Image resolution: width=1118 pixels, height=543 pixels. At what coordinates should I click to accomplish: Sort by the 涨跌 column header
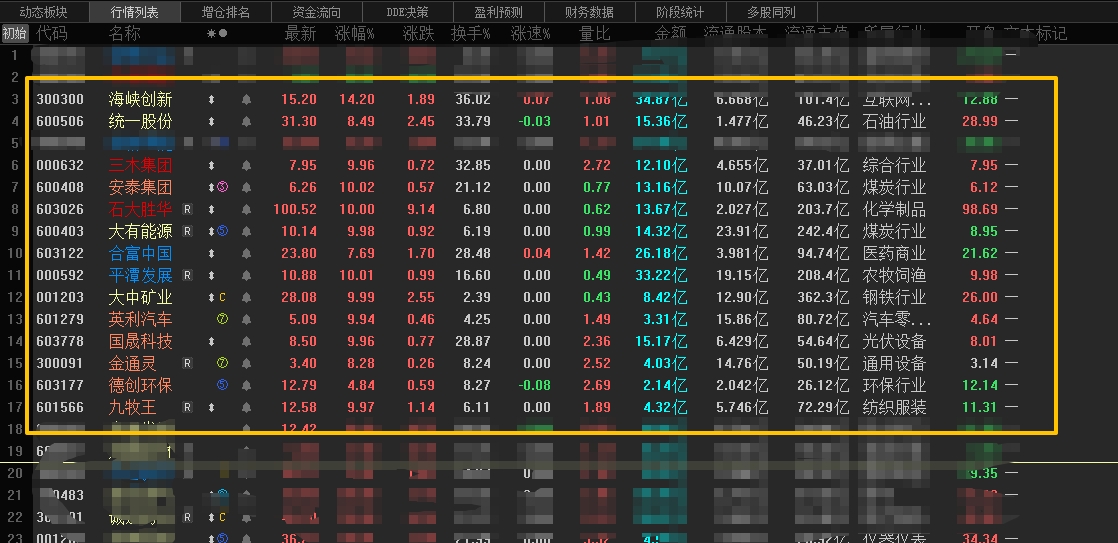[419, 33]
